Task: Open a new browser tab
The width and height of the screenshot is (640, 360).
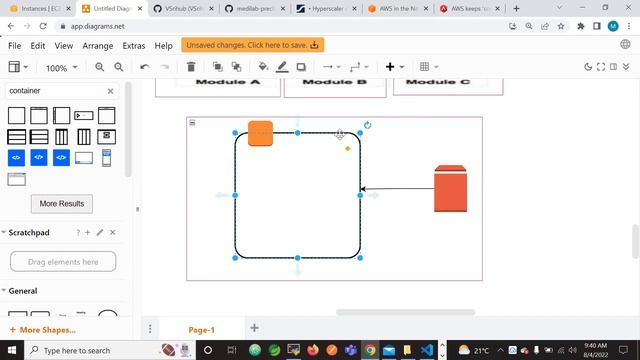Action: coord(516,8)
